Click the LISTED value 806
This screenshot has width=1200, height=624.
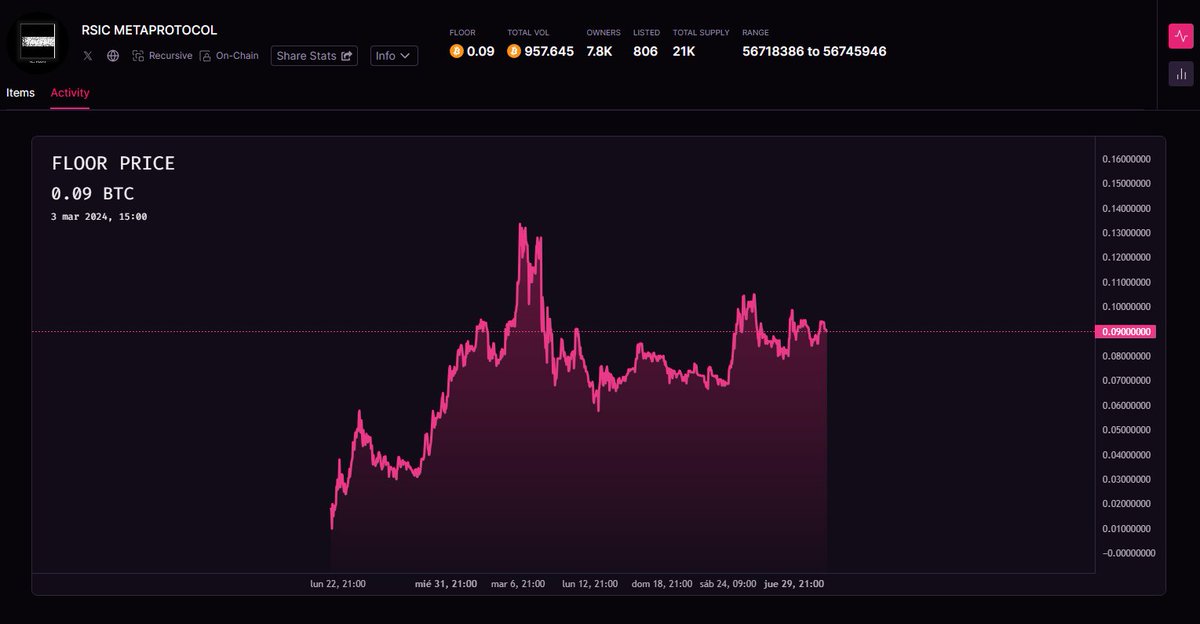pyautogui.click(x=645, y=51)
